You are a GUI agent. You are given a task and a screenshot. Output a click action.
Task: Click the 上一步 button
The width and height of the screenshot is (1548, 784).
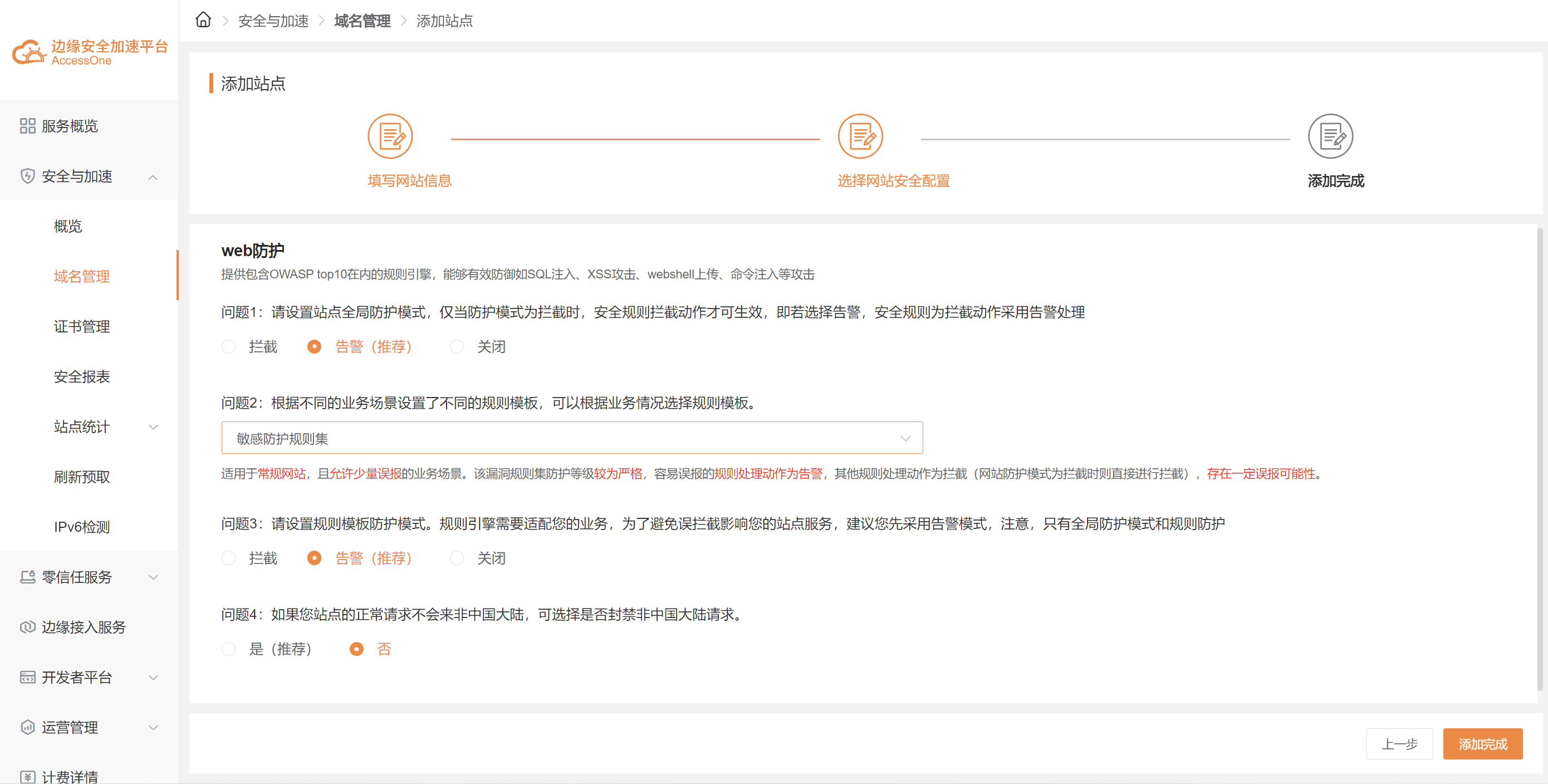pyautogui.click(x=1399, y=744)
